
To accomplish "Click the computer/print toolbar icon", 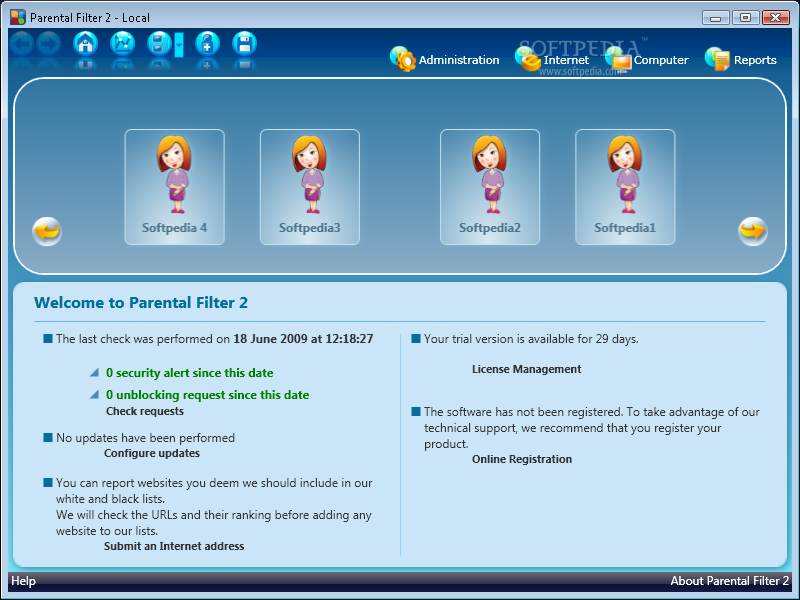I will tap(159, 44).
